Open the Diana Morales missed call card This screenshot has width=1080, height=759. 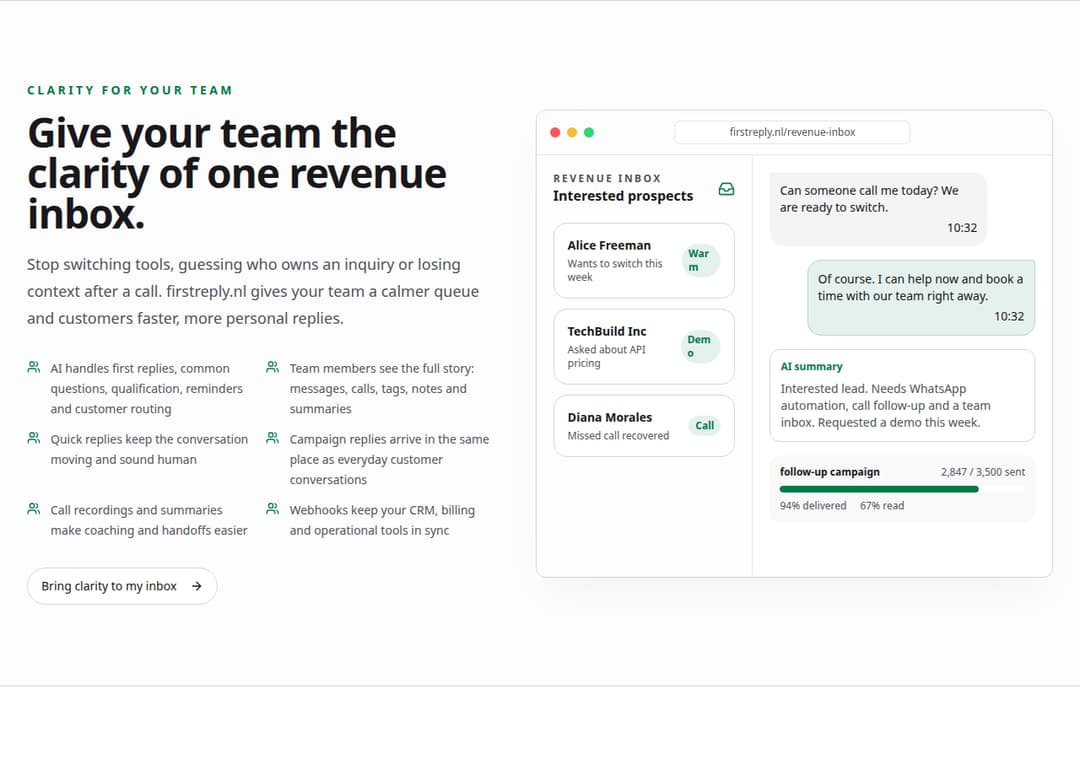[x=644, y=426]
